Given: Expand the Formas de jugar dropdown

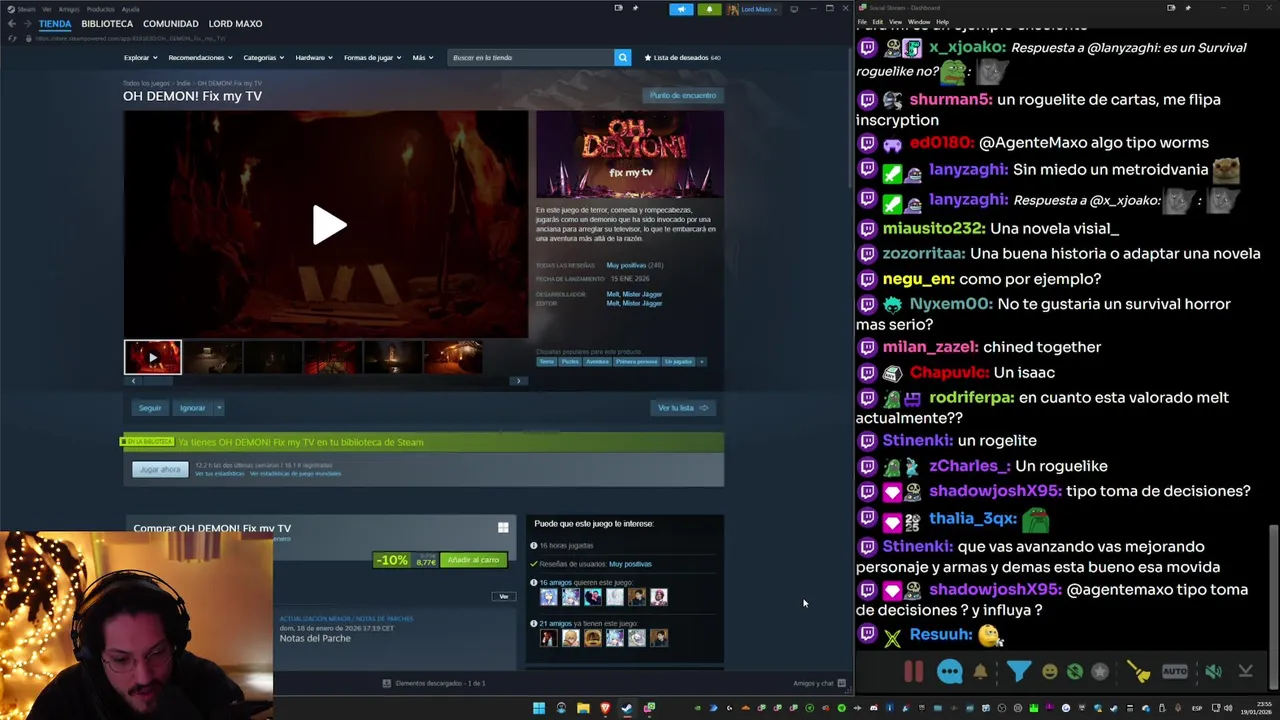Looking at the screenshot, I should [x=372, y=57].
